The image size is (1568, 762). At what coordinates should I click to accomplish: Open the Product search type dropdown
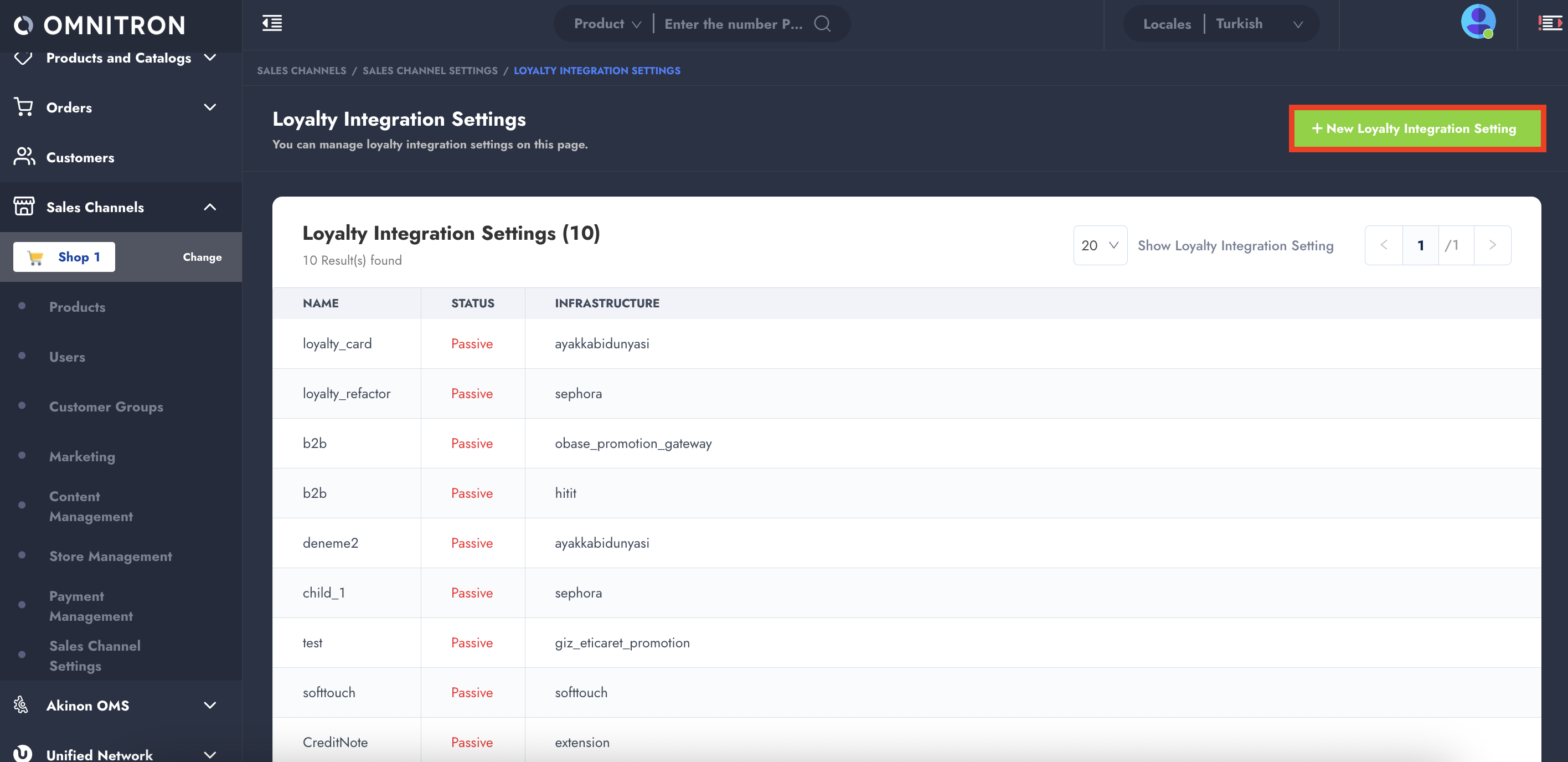click(x=607, y=24)
